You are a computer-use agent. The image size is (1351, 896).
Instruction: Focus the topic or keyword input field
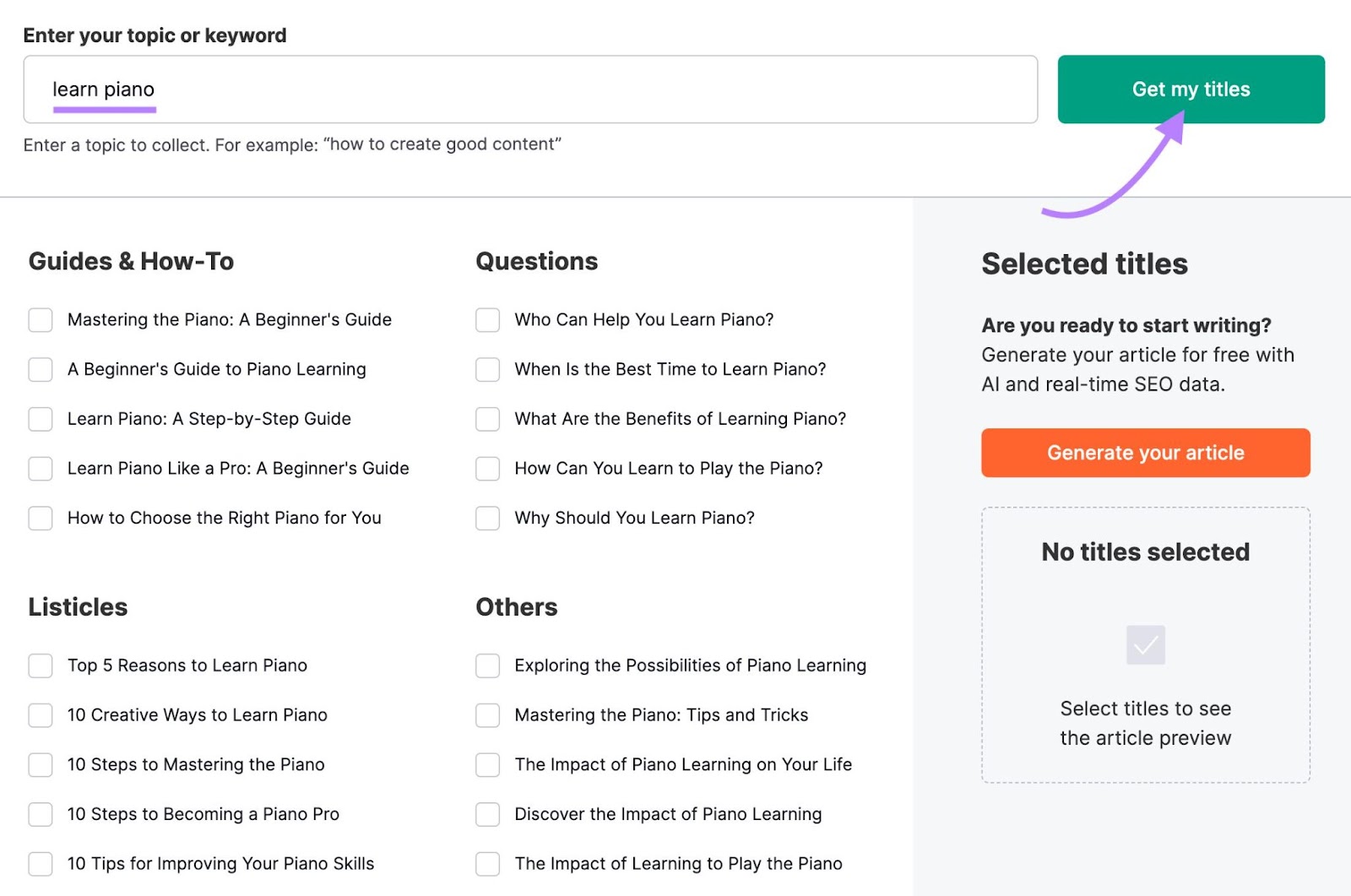click(x=530, y=90)
